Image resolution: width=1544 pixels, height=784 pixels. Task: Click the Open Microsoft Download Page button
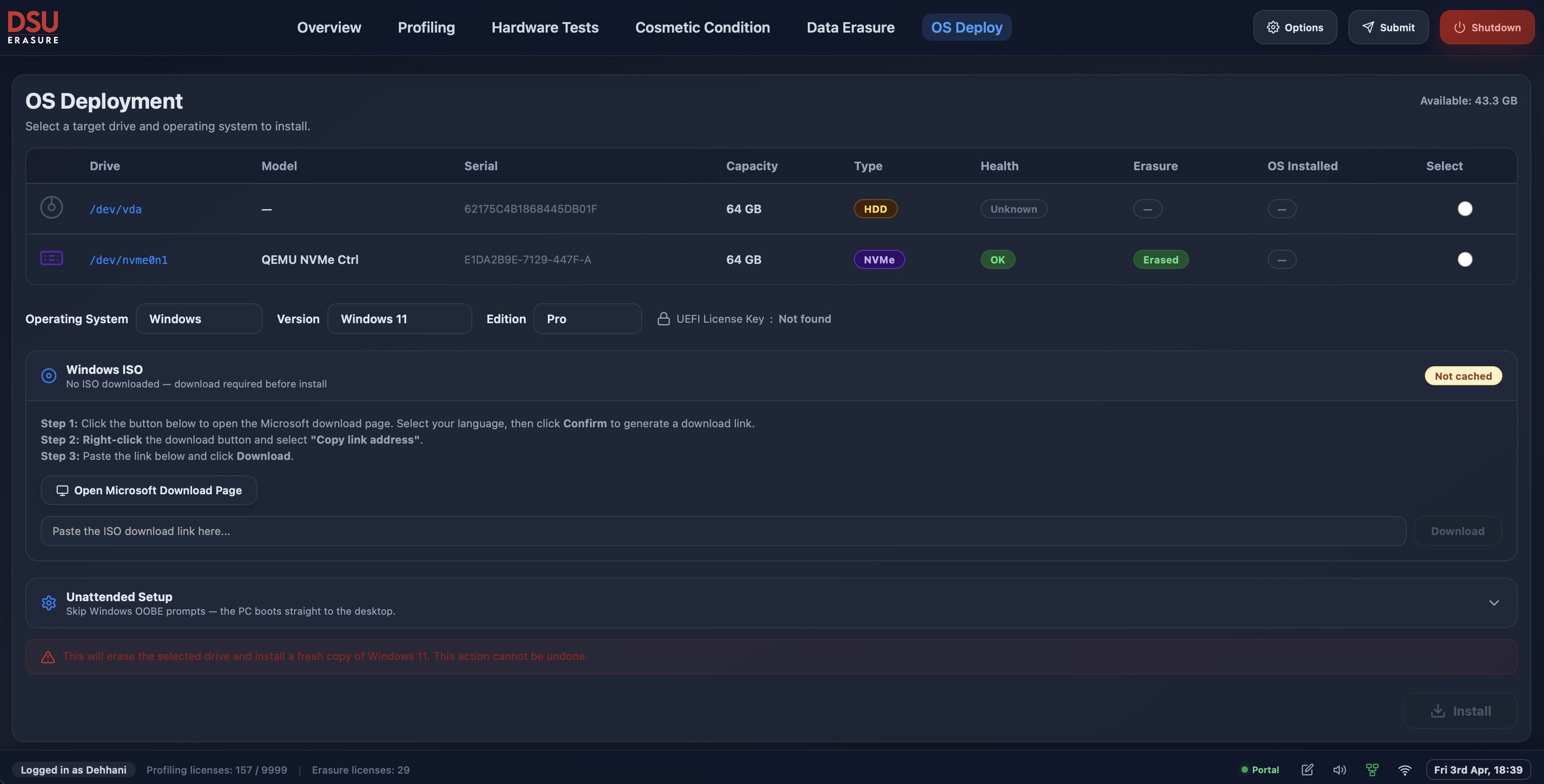pyautogui.click(x=149, y=490)
